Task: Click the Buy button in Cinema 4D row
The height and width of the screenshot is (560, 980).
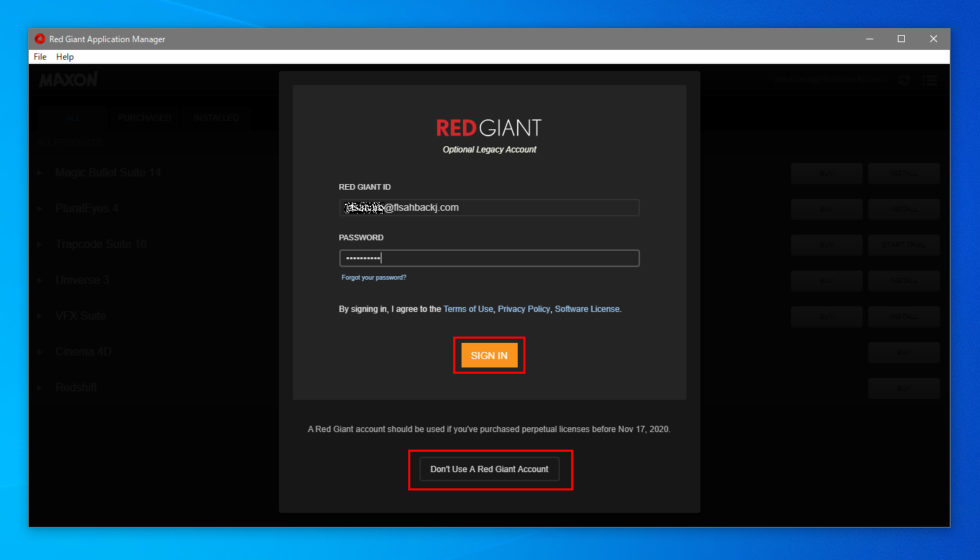Action: pyautogui.click(x=904, y=352)
